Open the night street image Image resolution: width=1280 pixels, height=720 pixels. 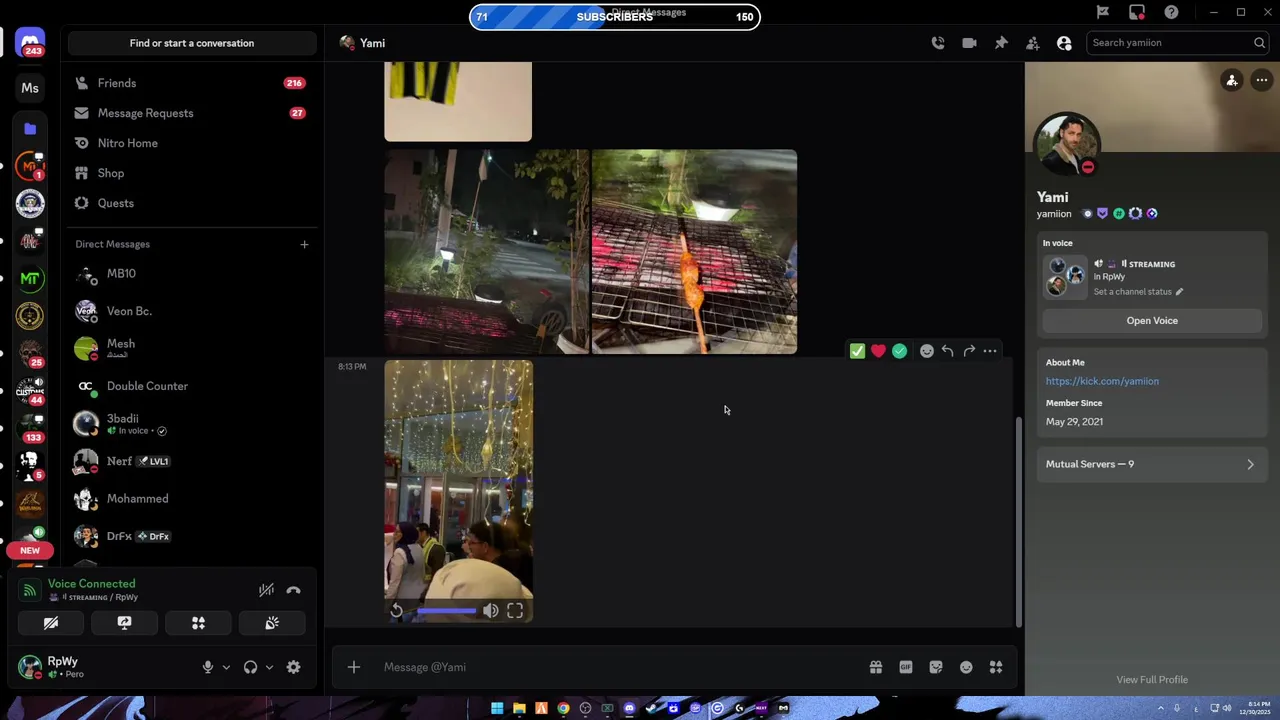[487, 252]
